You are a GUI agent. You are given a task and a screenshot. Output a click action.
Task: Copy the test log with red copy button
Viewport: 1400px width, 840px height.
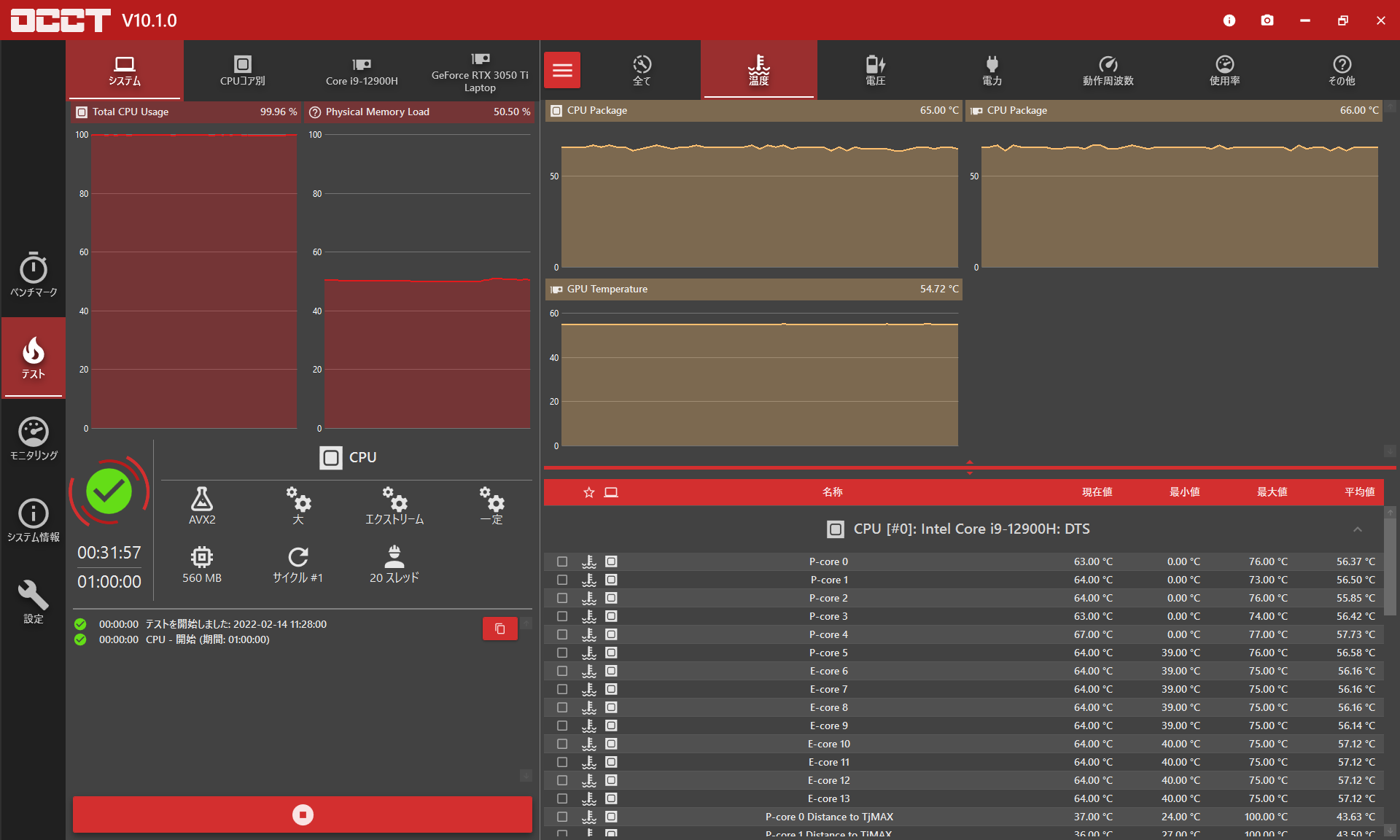click(x=500, y=629)
